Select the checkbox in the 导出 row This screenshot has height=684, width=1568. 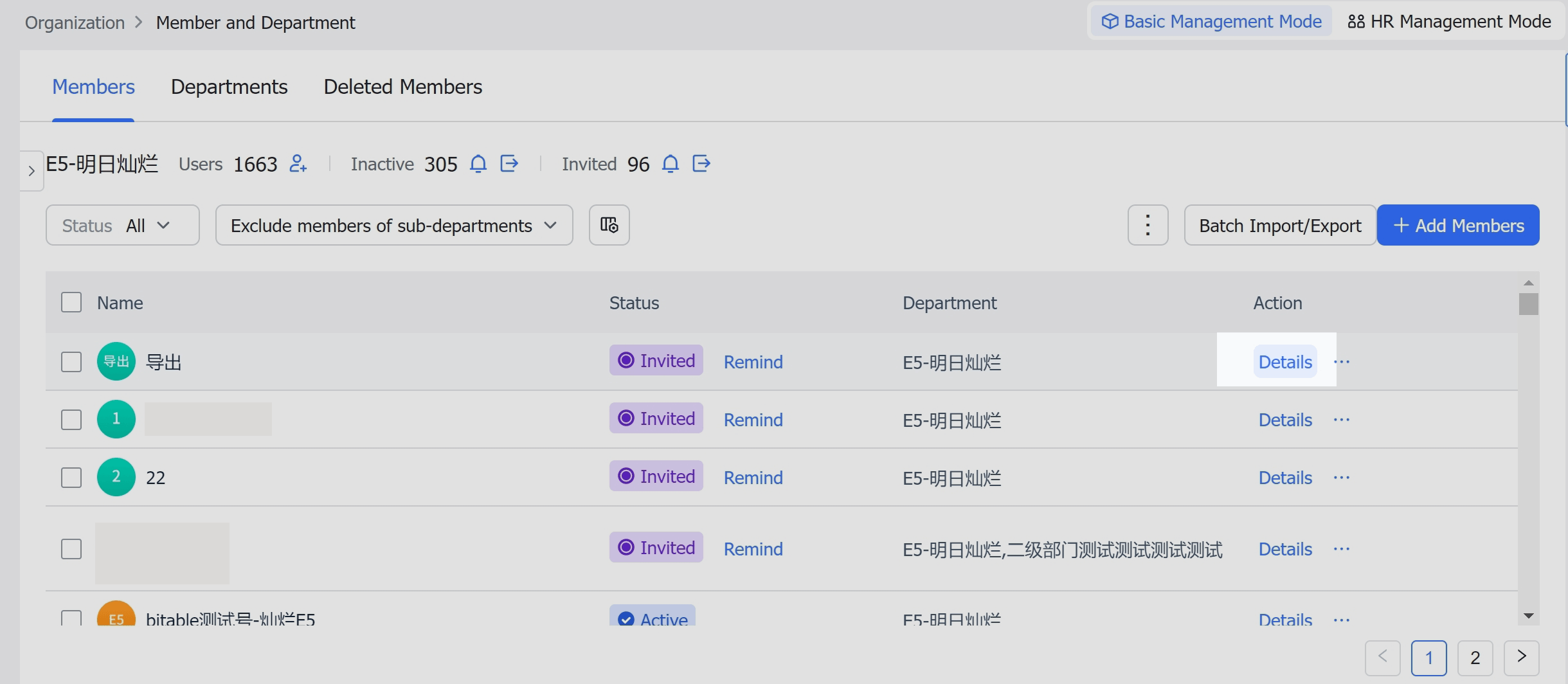coord(71,361)
